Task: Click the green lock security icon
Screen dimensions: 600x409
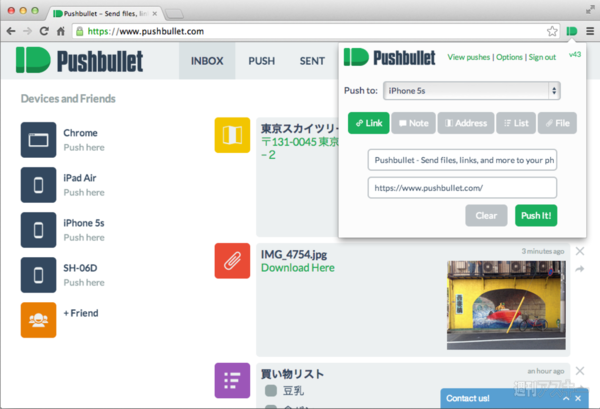Action: [x=80, y=31]
